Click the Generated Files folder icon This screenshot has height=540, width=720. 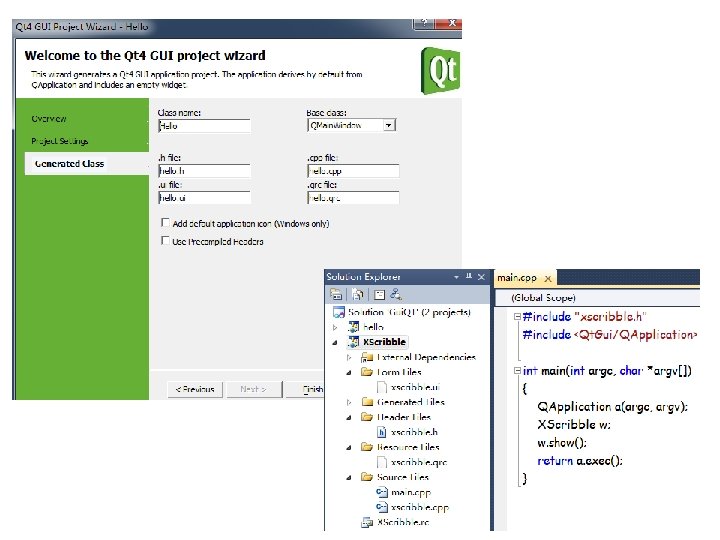point(367,402)
